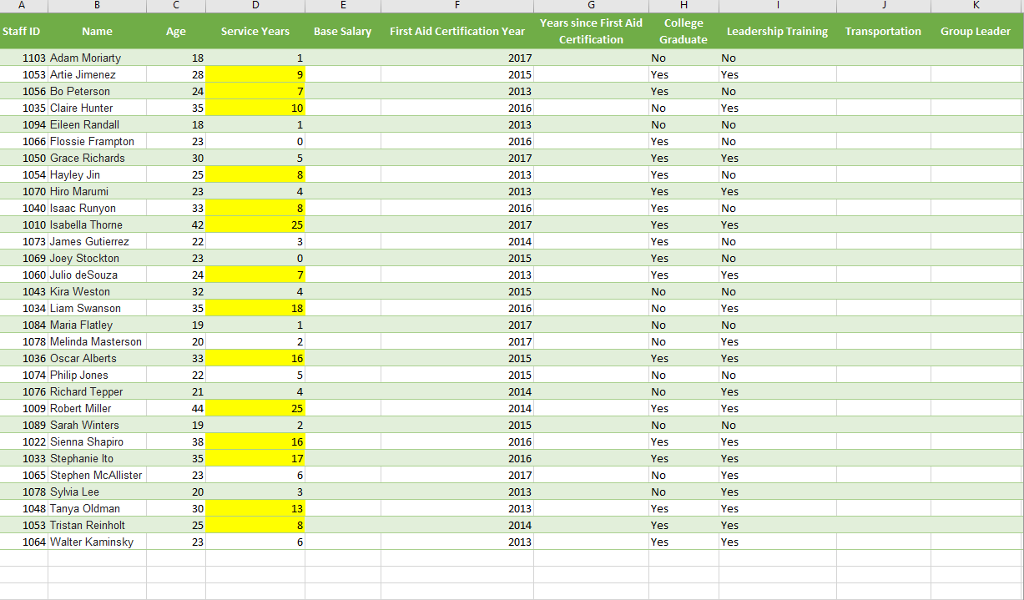1024x600 pixels.
Task: Select the cell with Bo Peterson
Action: 97,91
